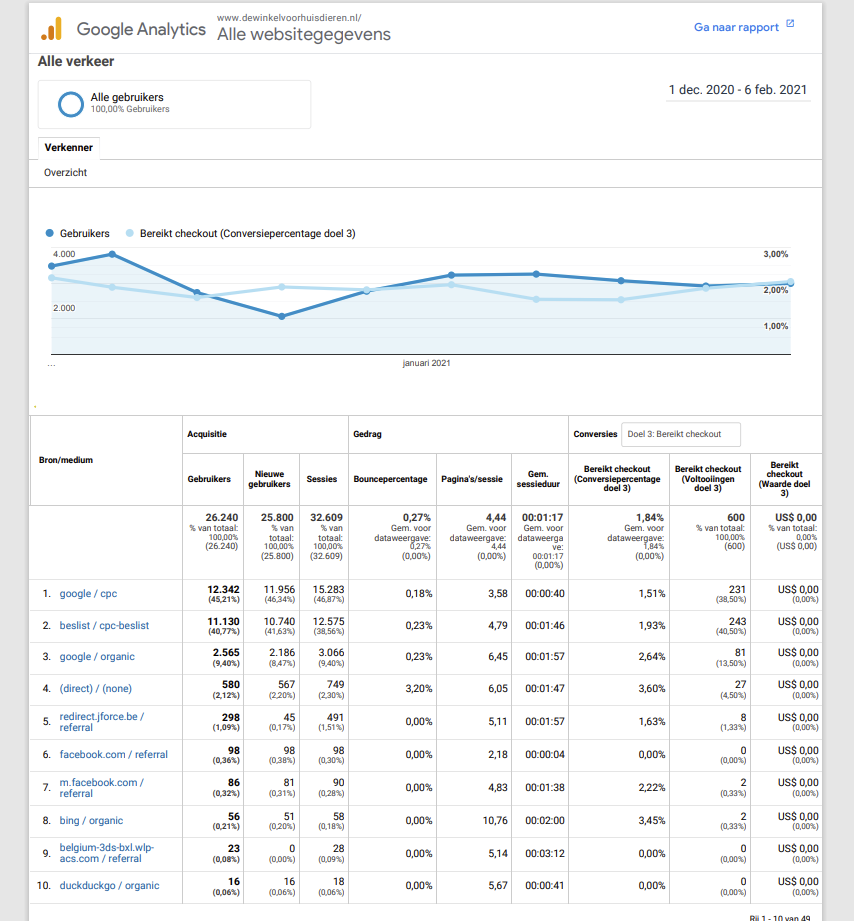854x921 pixels.
Task: Click the Gebruikers legend label above the chart
Action: (85, 233)
